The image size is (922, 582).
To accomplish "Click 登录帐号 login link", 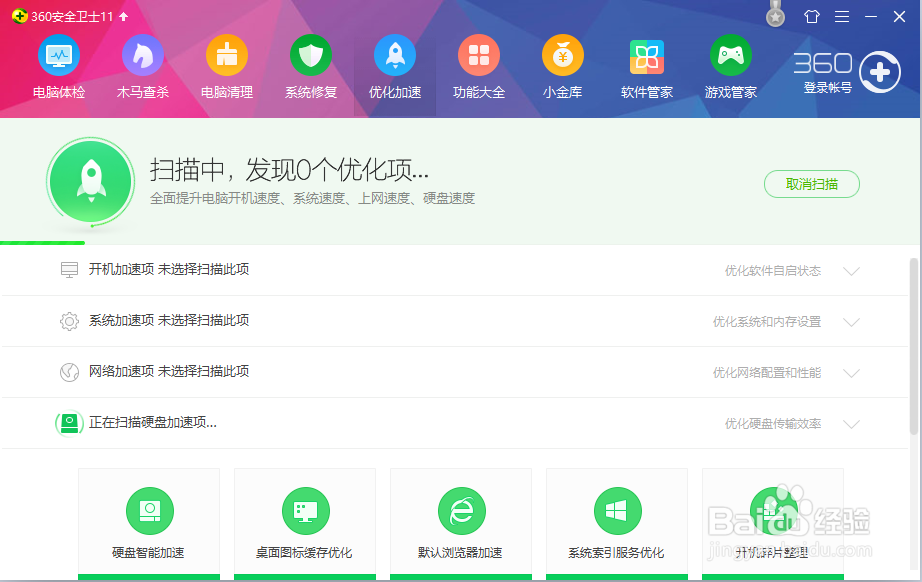I will pyautogui.click(x=827, y=88).
